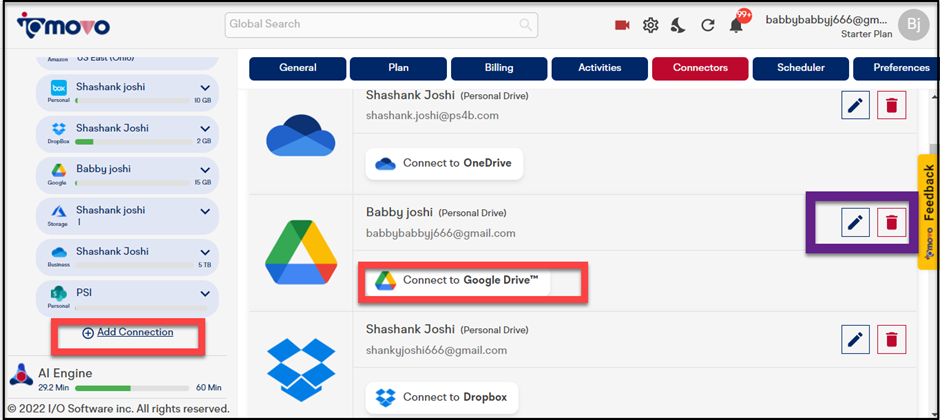Toggle dark mode moon icon
This screenshot has height=420, width=940.
(x=678, y=25)
